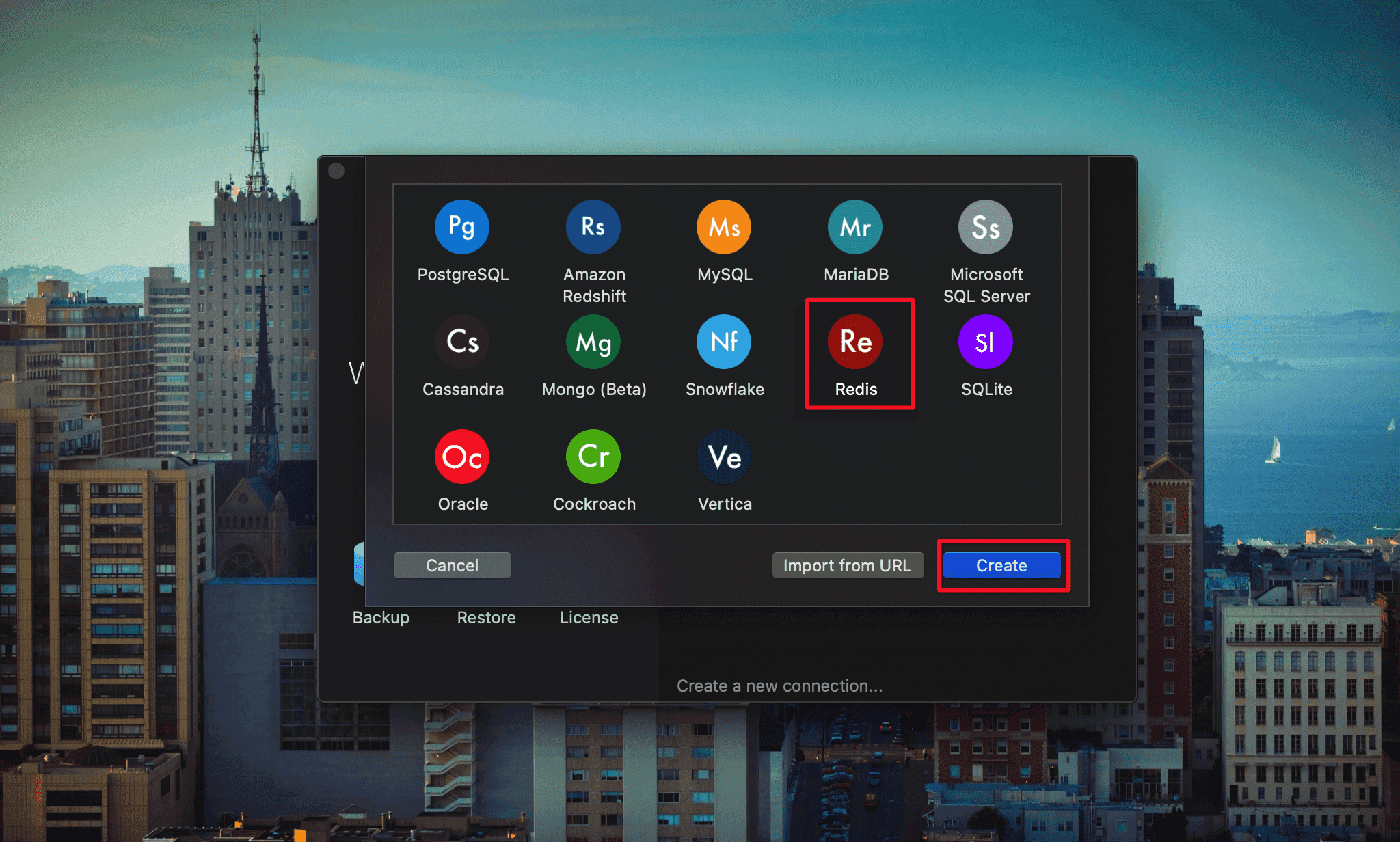Choose the Microsoft SQL Server icon
Screen dimensions: 1400x842
986,227
